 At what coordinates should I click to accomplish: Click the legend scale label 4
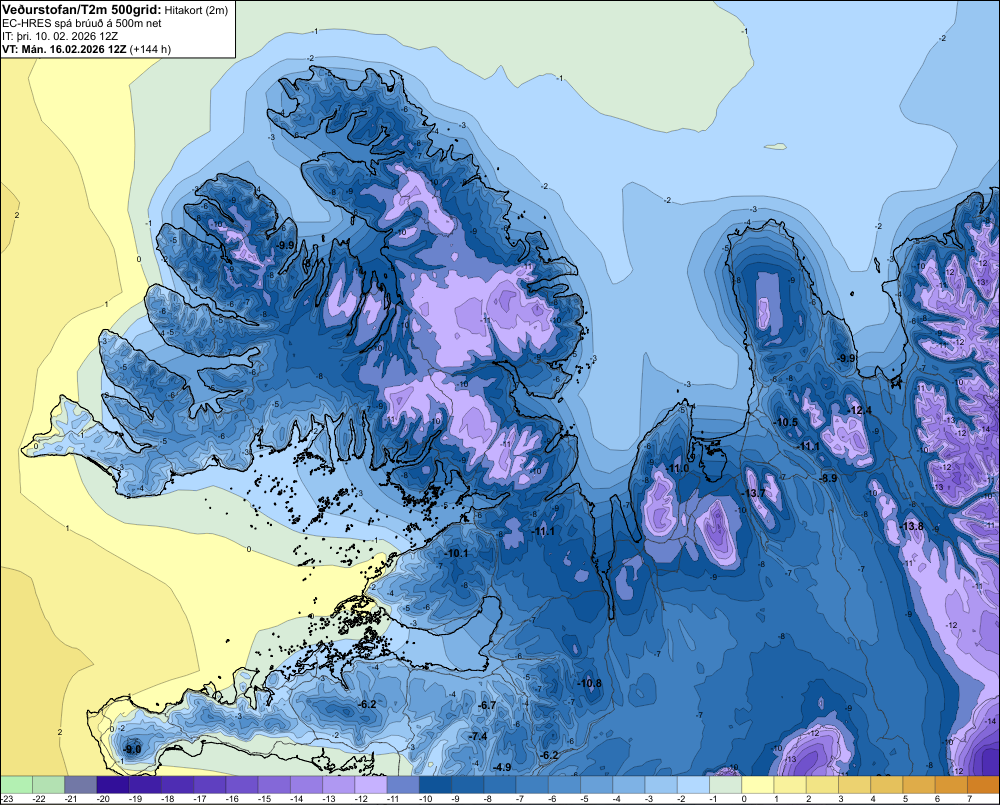872,799
